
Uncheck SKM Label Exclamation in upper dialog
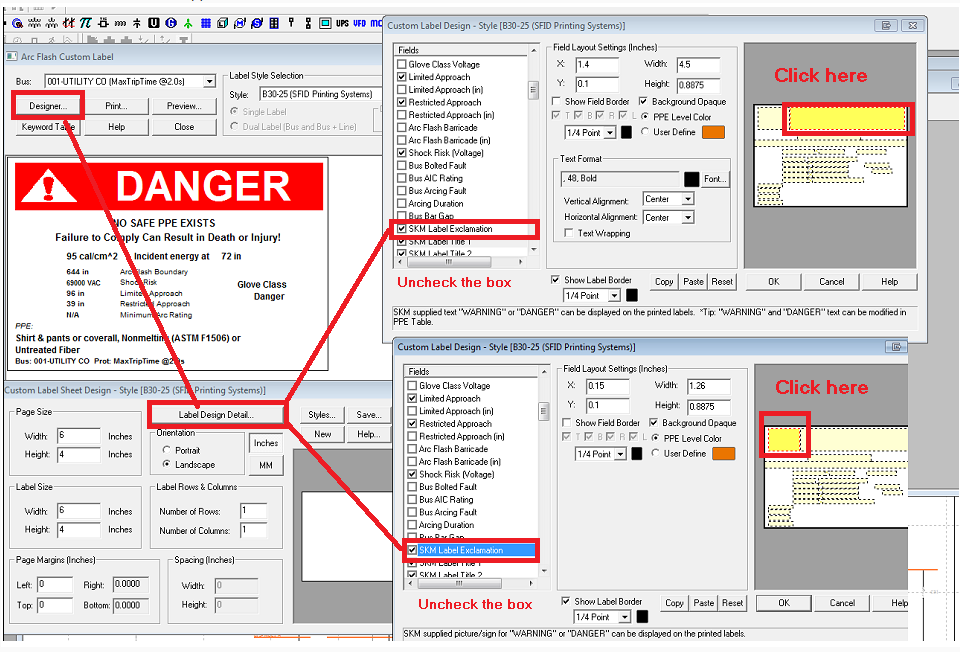(402, 229)
